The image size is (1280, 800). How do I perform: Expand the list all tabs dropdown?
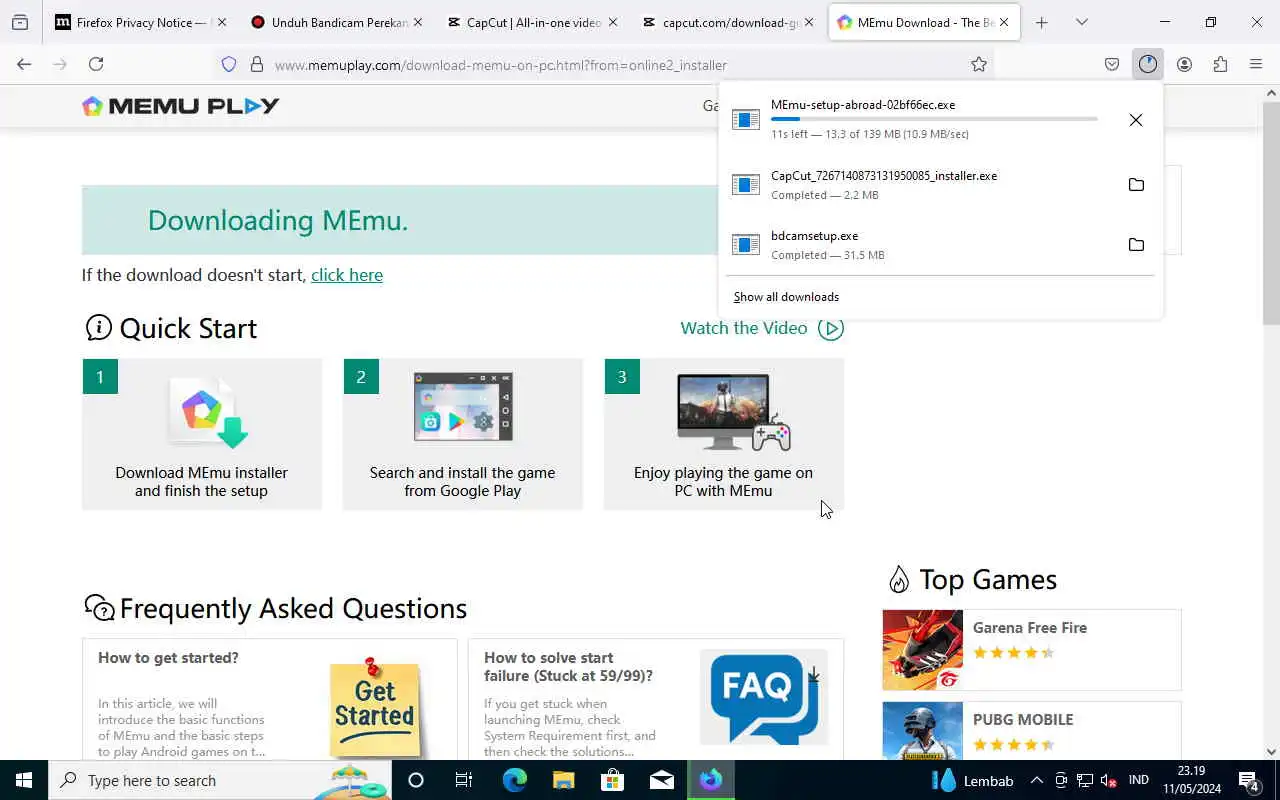click(x=1082, y=22)
